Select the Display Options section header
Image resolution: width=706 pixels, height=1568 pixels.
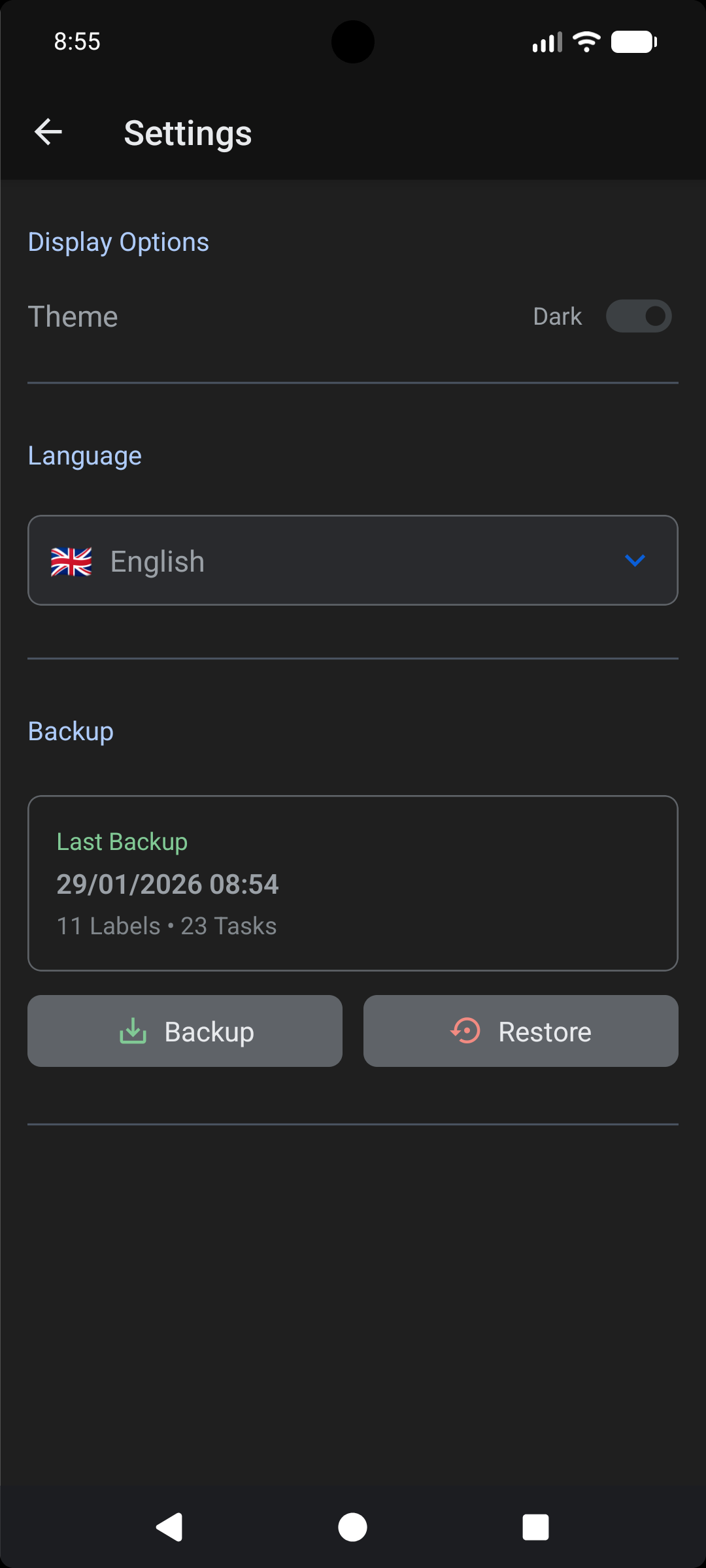[118, 242]
